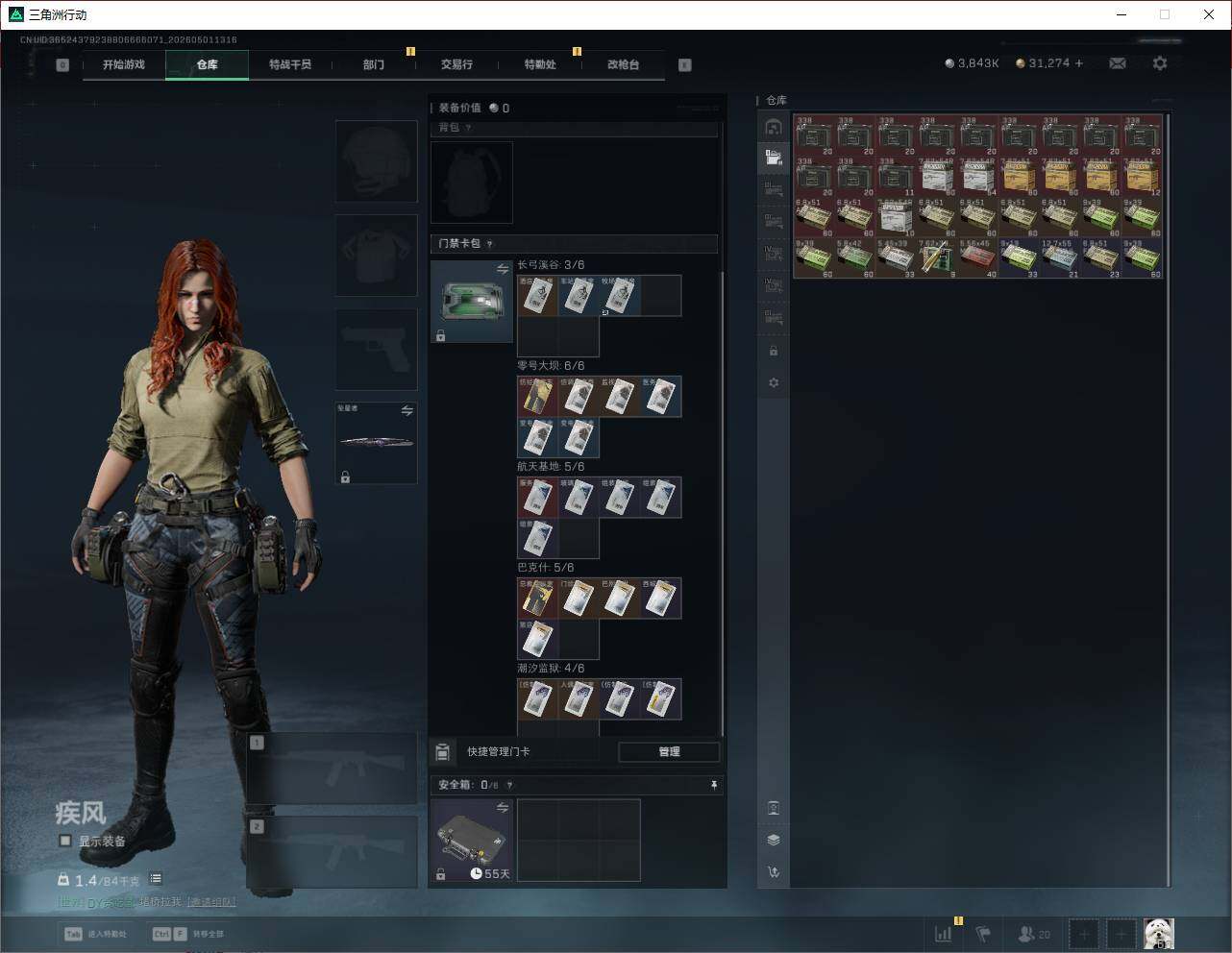This screenshot has height=953, width=1232.
Task: Select the empty backpack slot
Action: click(472, 183)
